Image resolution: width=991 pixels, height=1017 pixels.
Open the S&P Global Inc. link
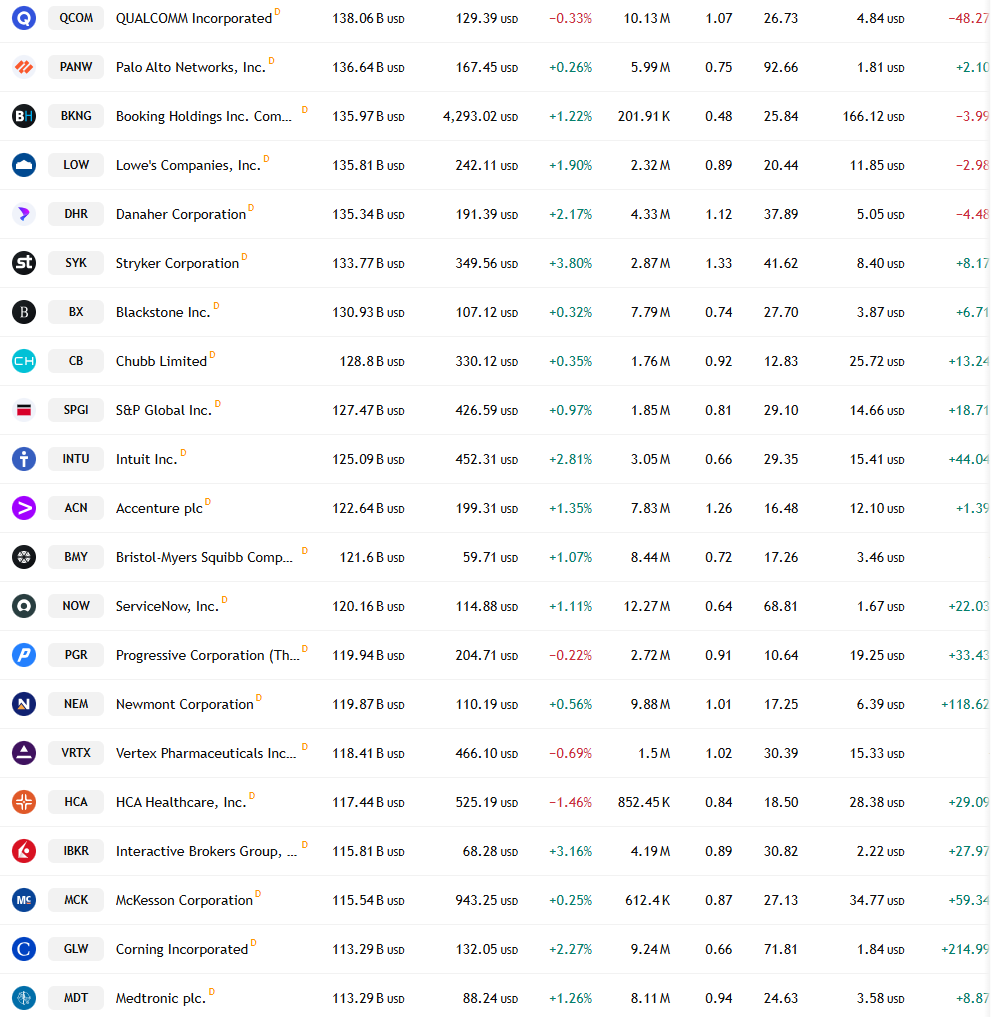(x=164, y=410)
